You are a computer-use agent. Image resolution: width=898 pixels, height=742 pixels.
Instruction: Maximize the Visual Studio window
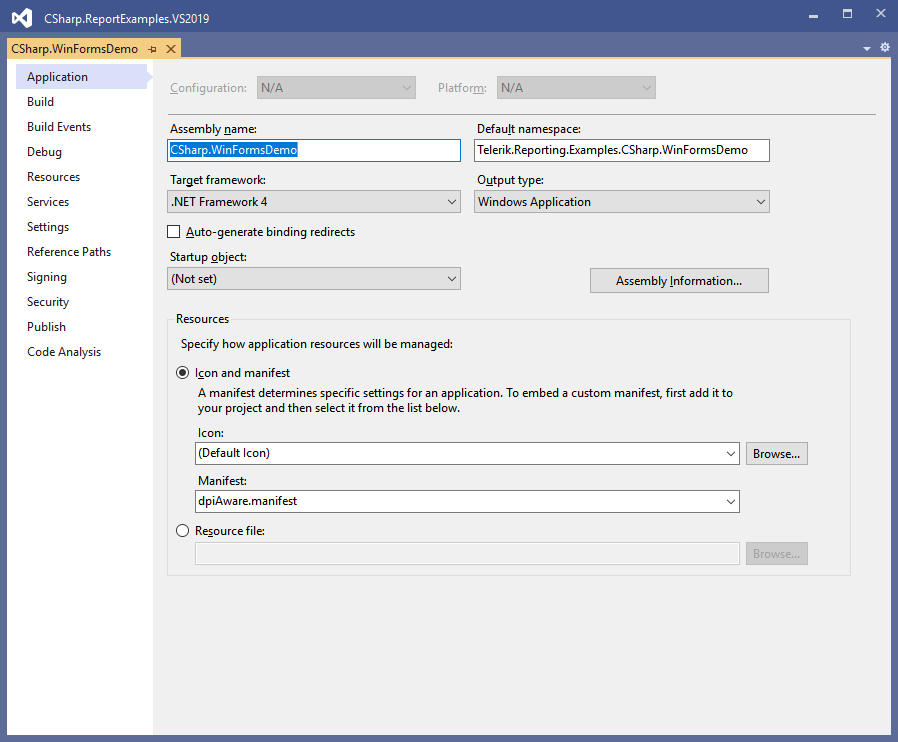click(x=847, y=14)
